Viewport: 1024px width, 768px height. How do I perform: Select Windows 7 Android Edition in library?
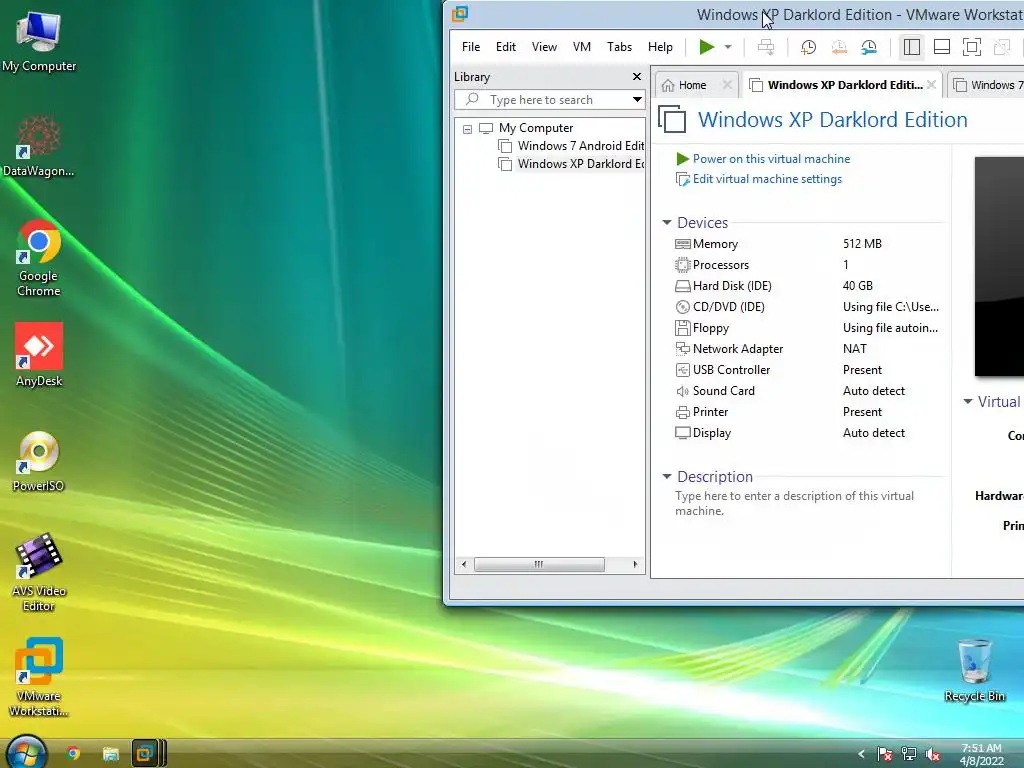tap(580, 146)
